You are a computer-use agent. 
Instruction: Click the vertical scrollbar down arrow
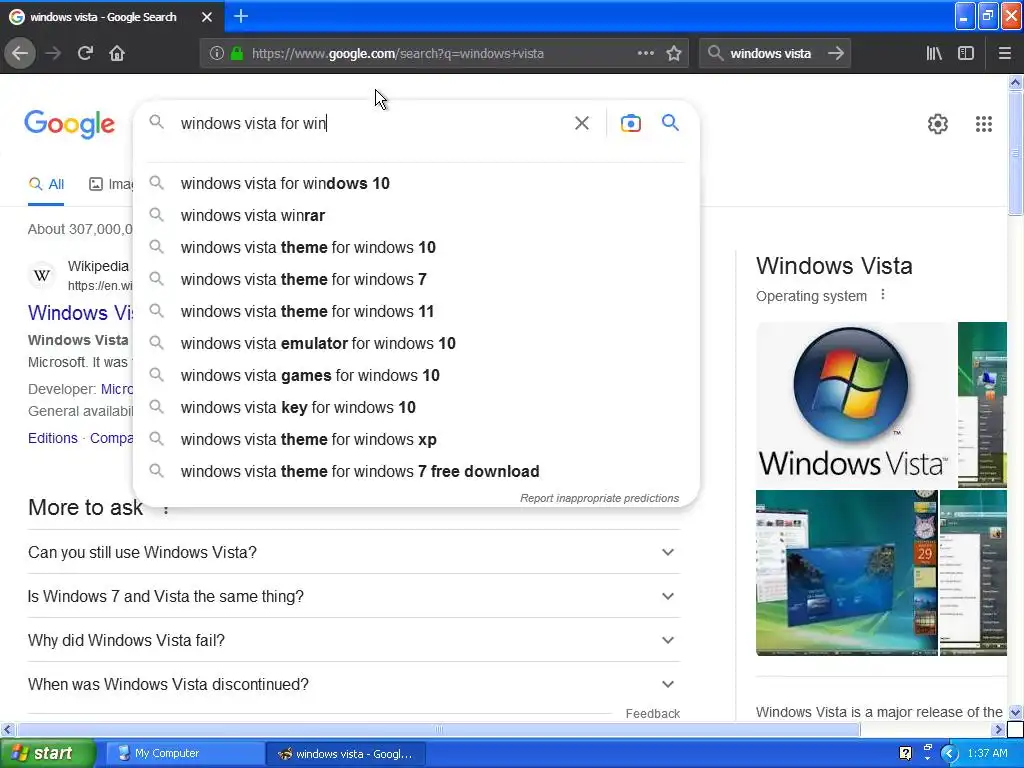coord(1016,712)
